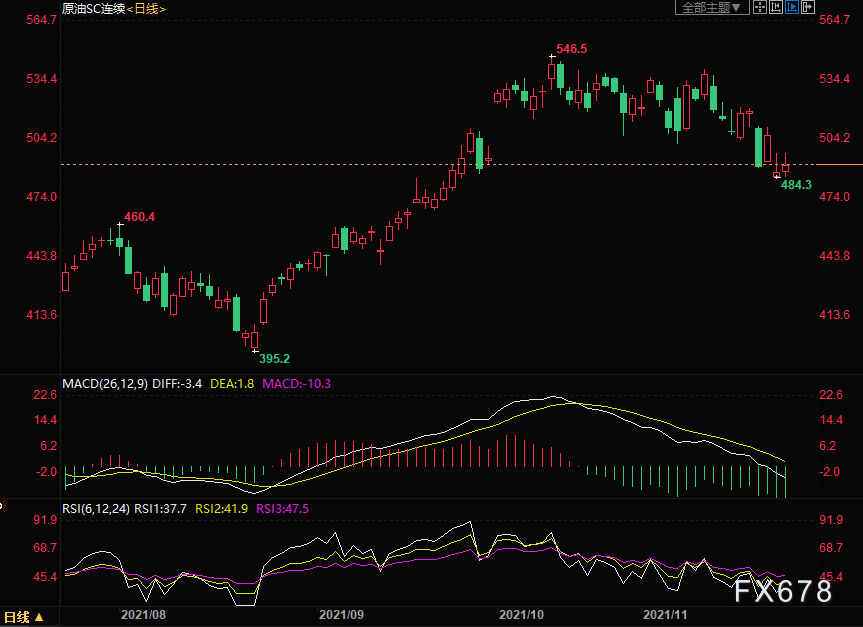
Task: Click the 395.2 low price marker
Action: coord(274,359)
